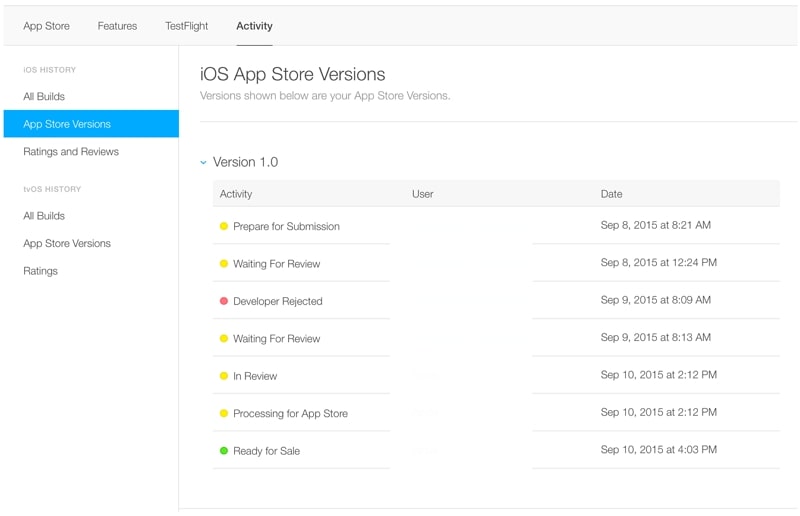Open the App Store tab

pyautogui.click(x=46, y=26)
